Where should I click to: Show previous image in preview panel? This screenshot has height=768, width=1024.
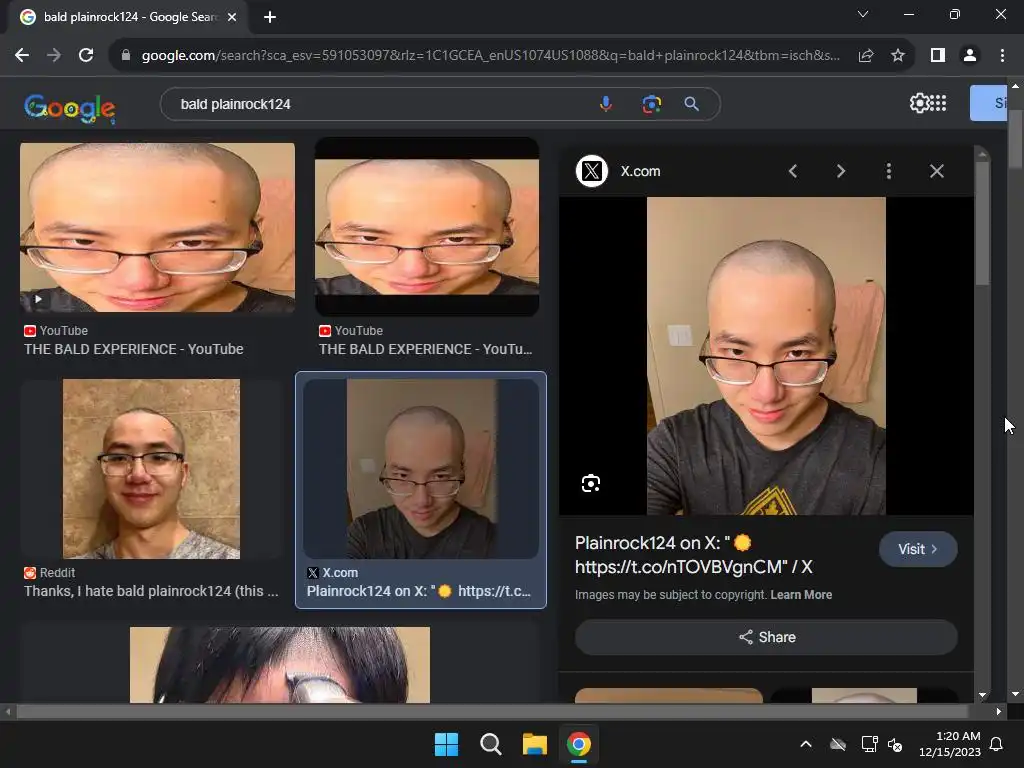[793, 171]
